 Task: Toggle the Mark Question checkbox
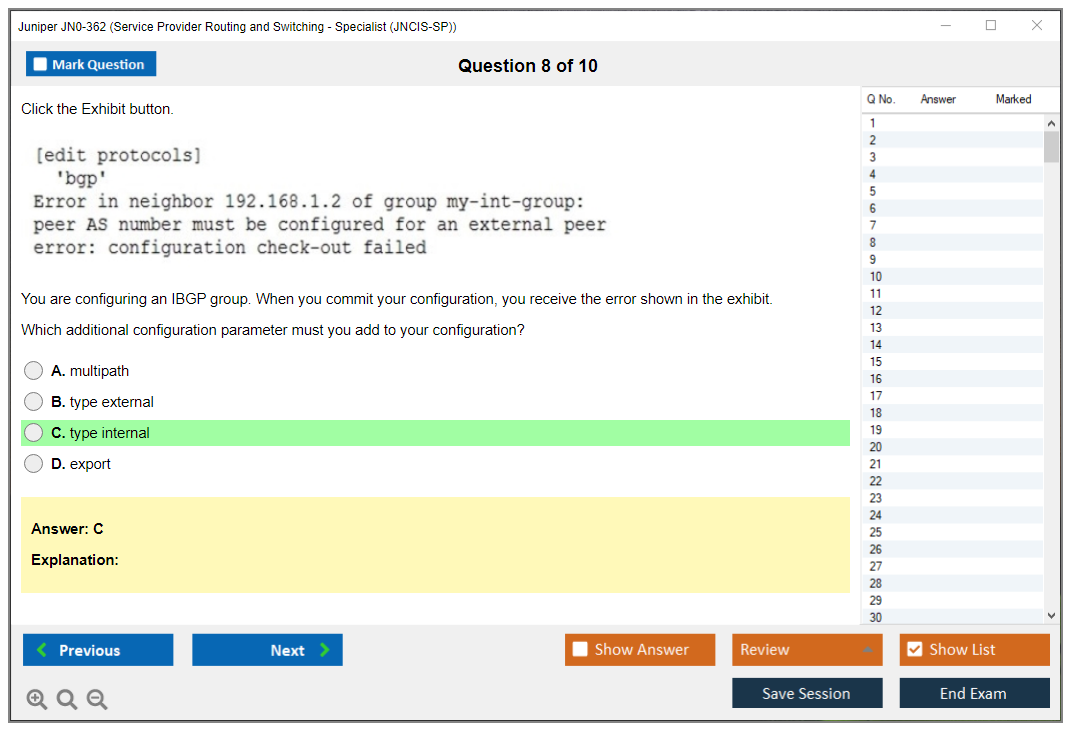(x=41, y=65)
